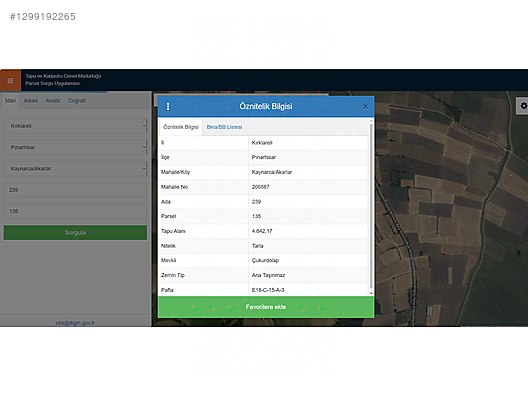Select the Parsel value 135 in table
This screenshot has height=396, width=528.
tap(256, 216)
